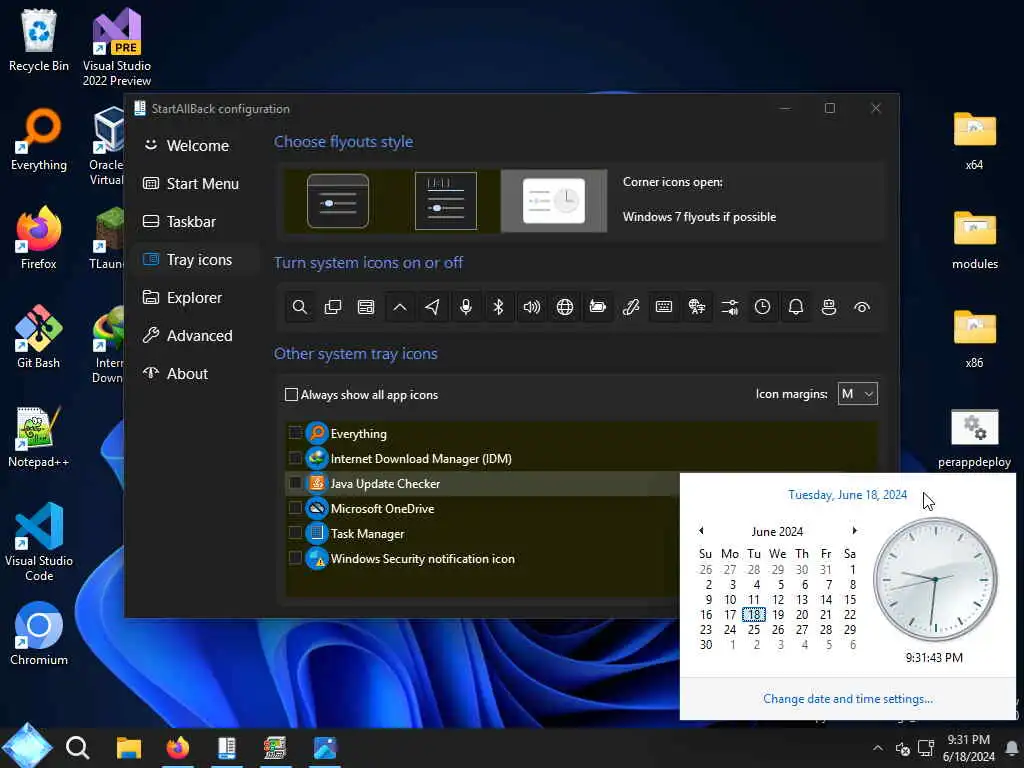
Task: Open the taskbar notification bell
Action: click(x=1012, y=748)
